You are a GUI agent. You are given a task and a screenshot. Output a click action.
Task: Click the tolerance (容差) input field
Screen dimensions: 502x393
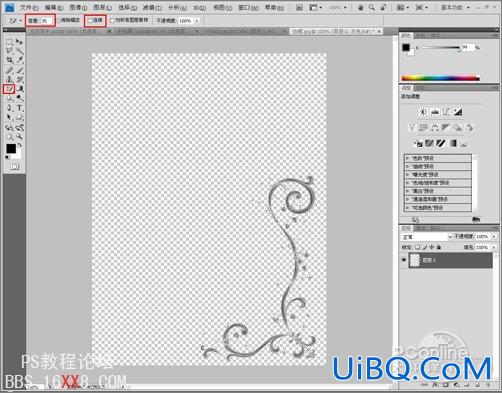47,21
